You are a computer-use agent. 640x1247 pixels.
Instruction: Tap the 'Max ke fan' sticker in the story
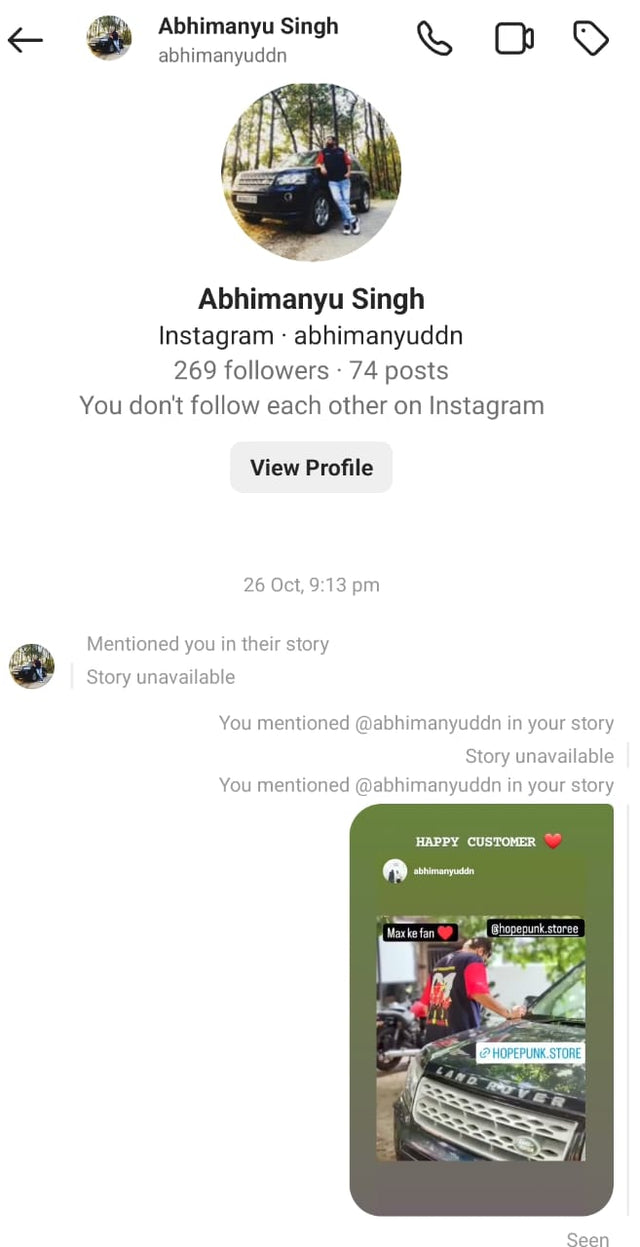[x=420, y=933]
